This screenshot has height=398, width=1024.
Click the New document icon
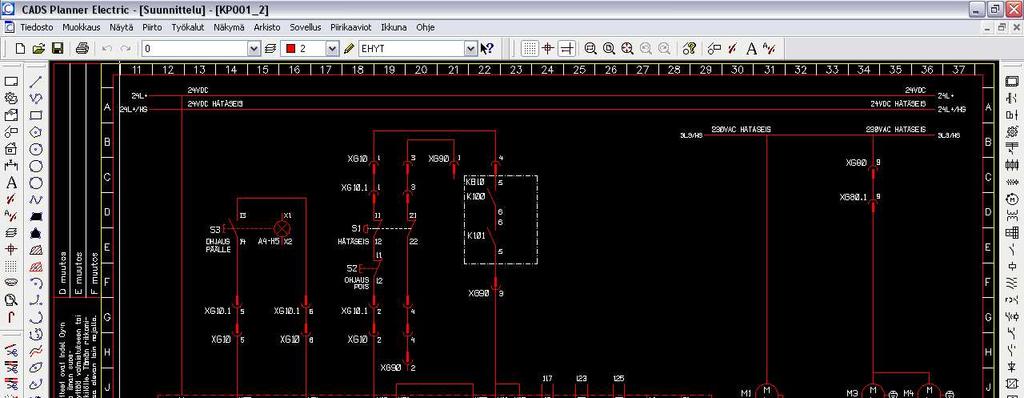tap(20, 48)
